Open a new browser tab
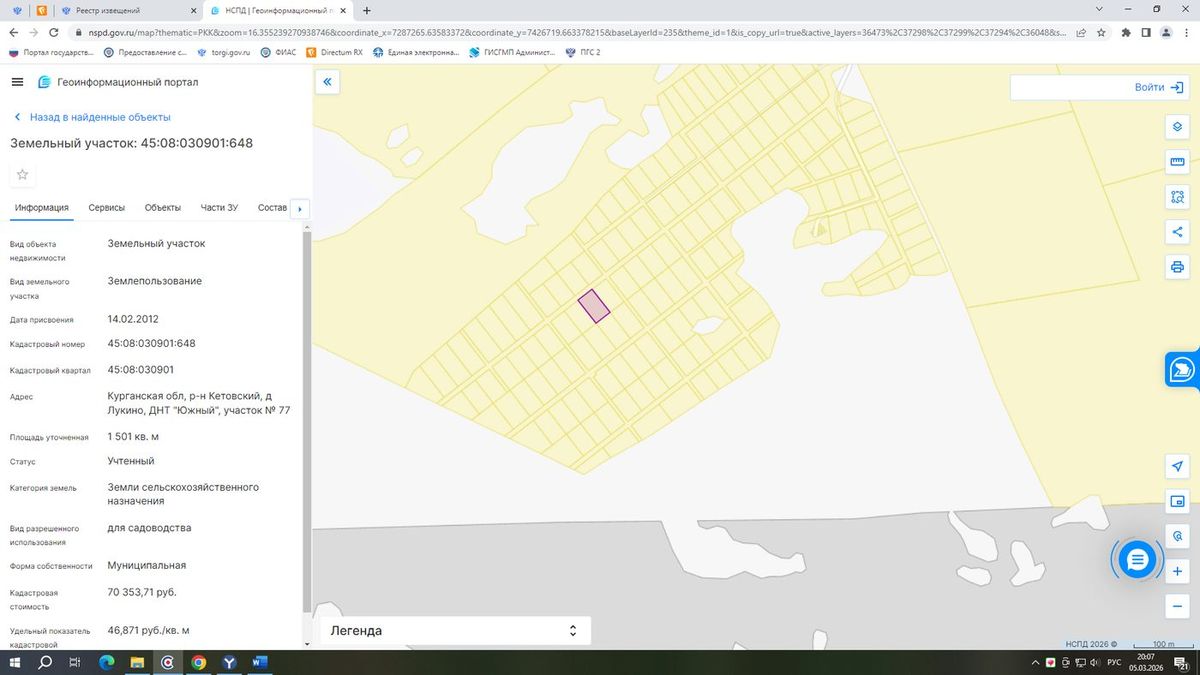 pos(367,10)
